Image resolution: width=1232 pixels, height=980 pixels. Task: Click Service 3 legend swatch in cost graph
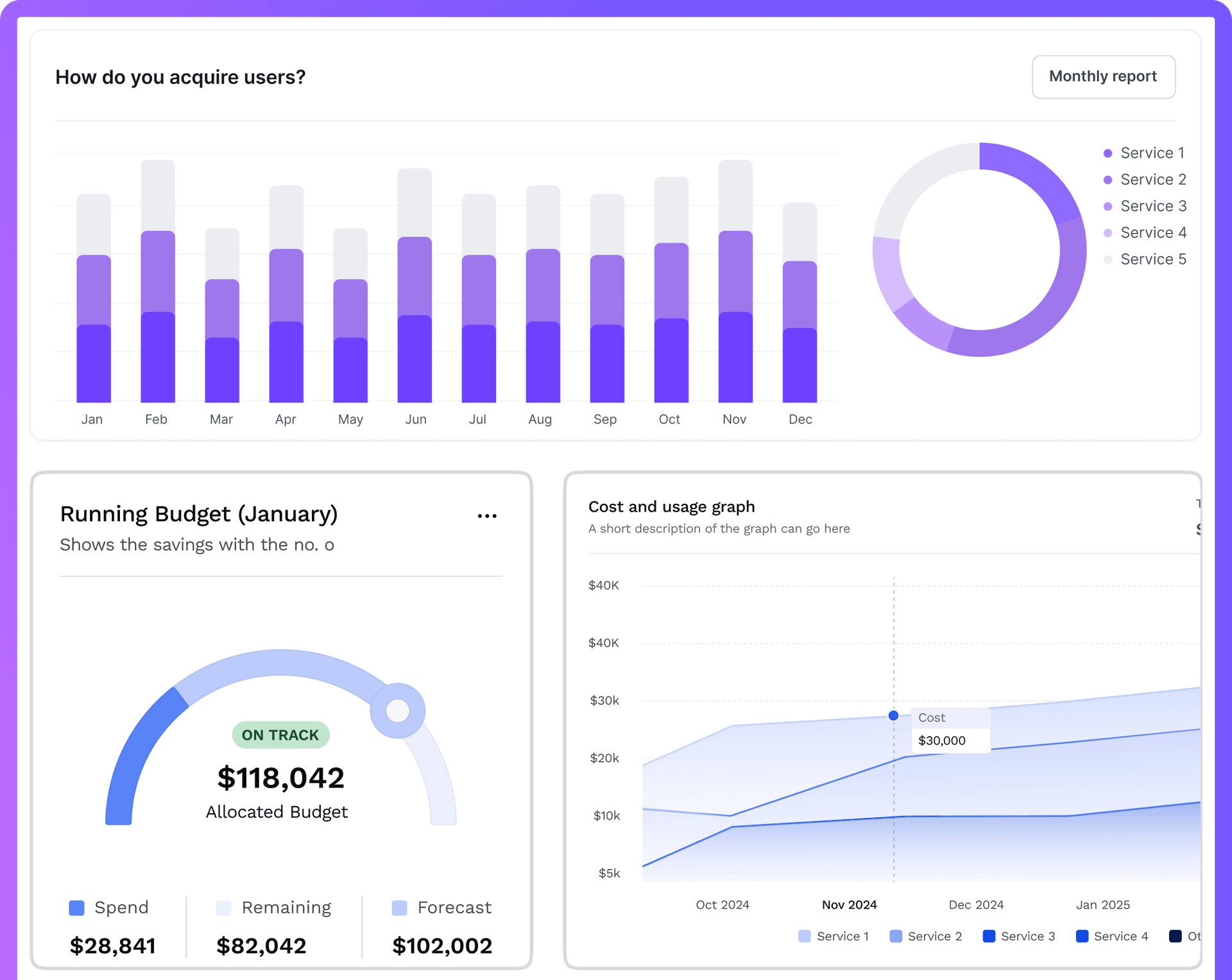pos(989,936)
